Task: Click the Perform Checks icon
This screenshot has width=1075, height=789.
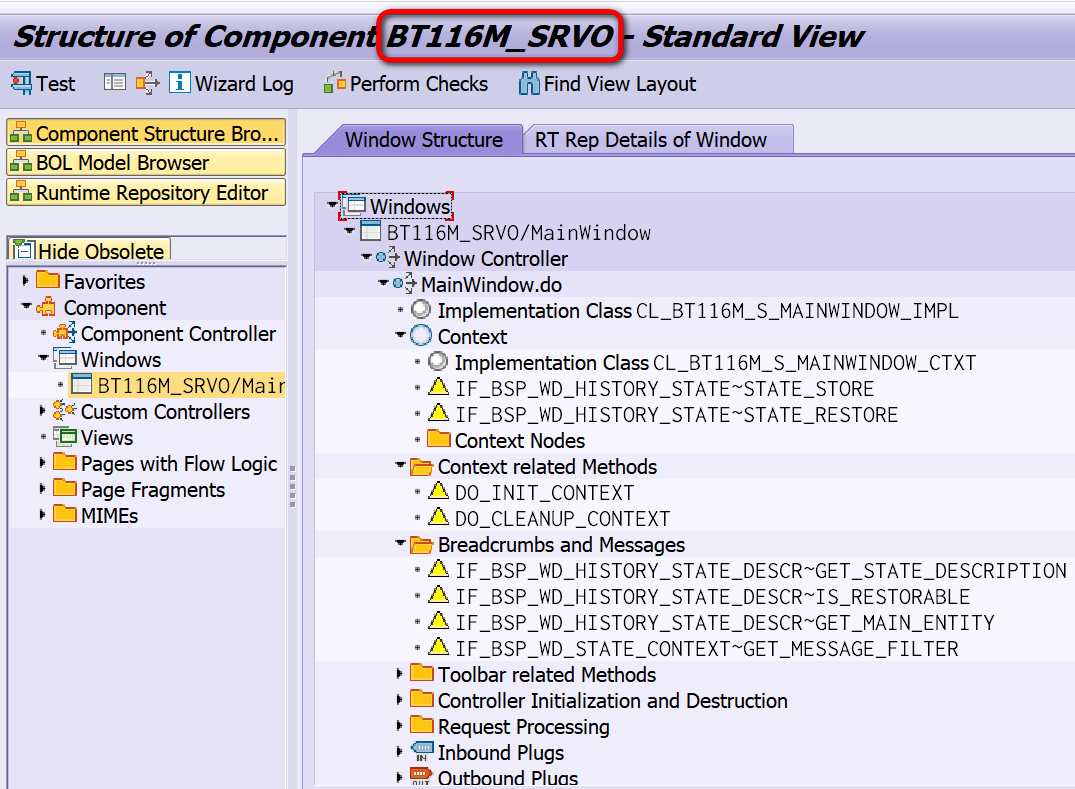Action: [x=335, y=82]
